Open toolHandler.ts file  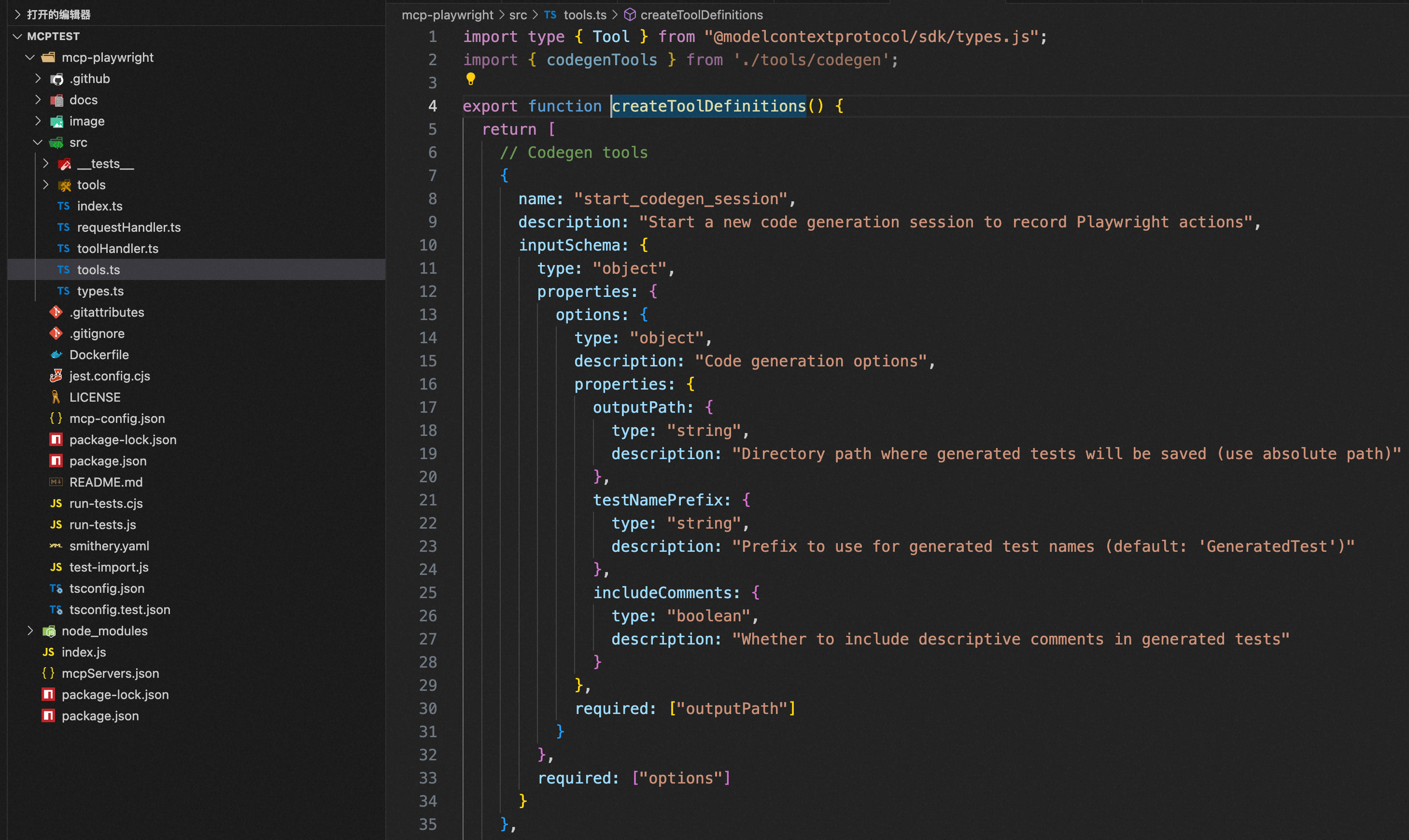(x=118, y=249)
